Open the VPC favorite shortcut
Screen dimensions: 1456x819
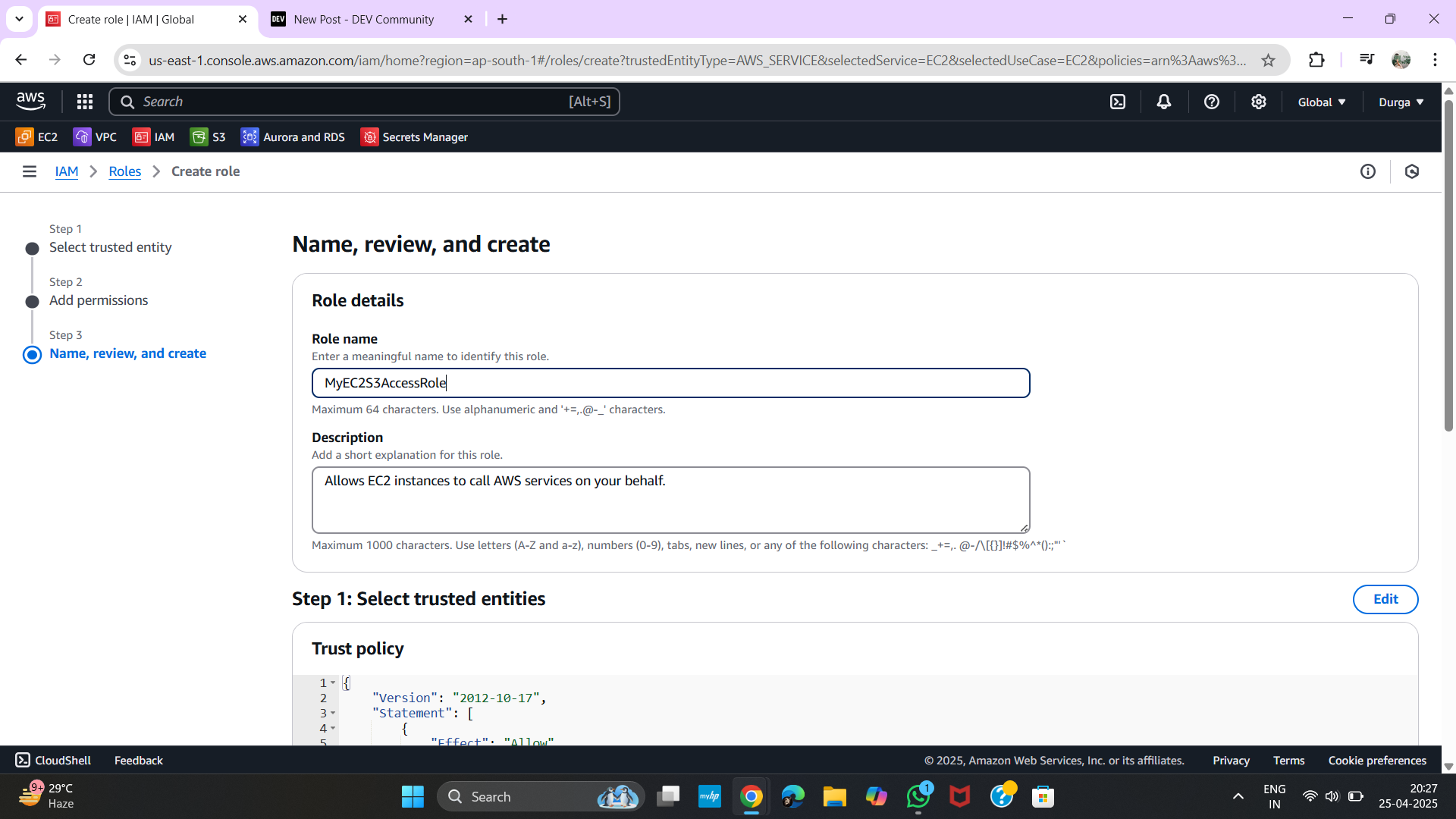[95, 136]
